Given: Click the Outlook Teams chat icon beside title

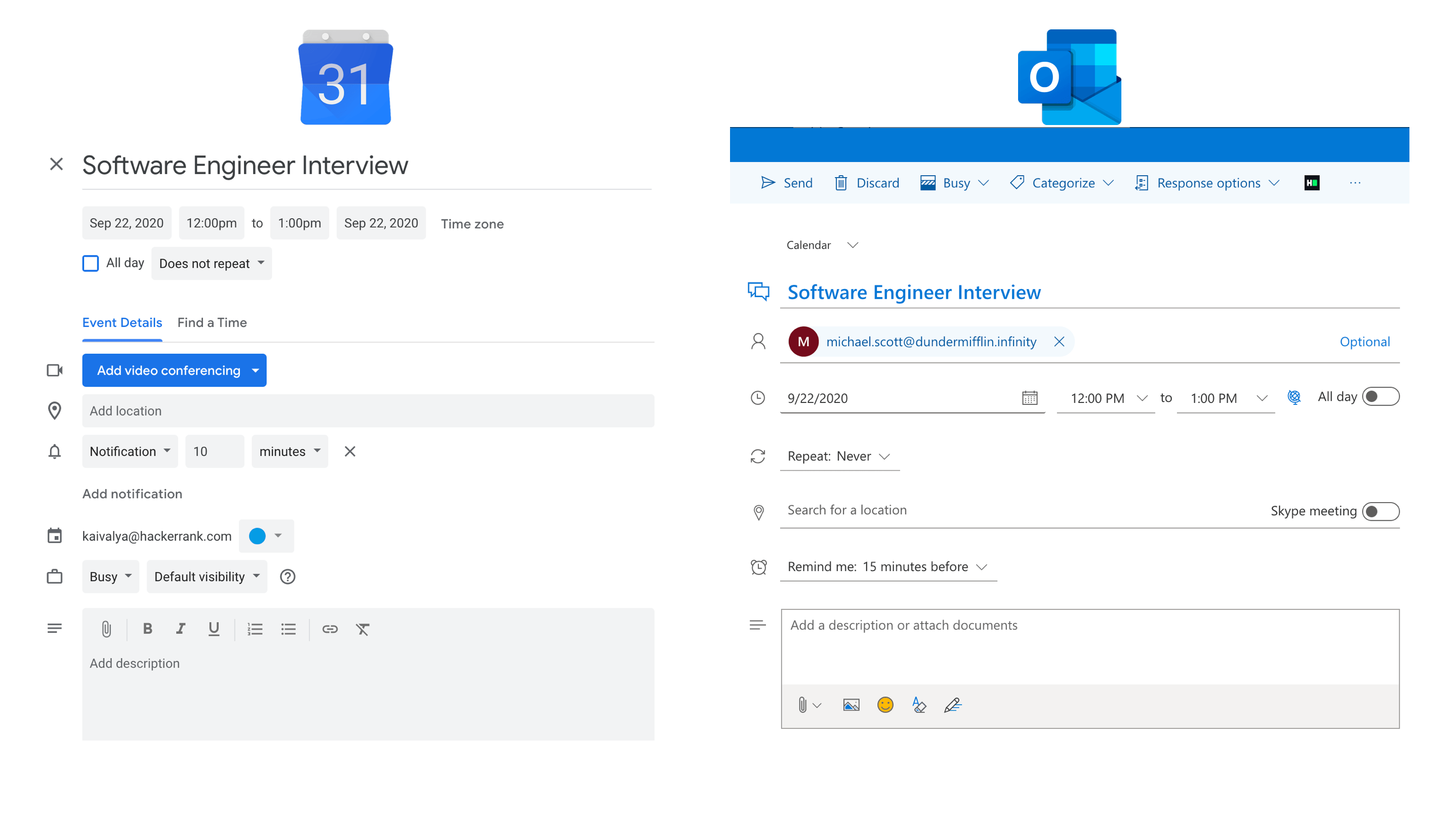Looking at the screenshot, I should 758,292.
